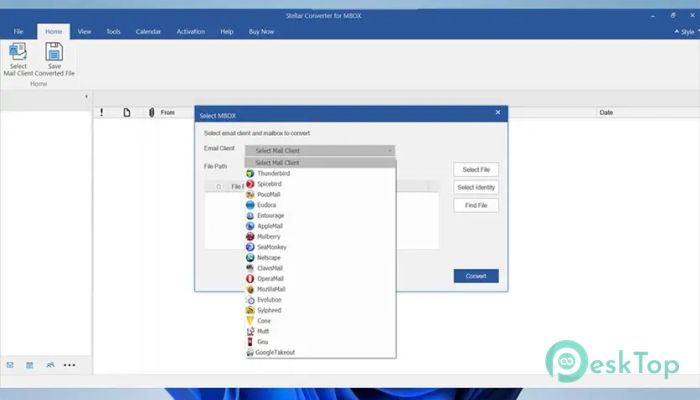Open the Tools tab
Image resolution: width=700 pixels, height=400 pixels.
coord(113,32)
